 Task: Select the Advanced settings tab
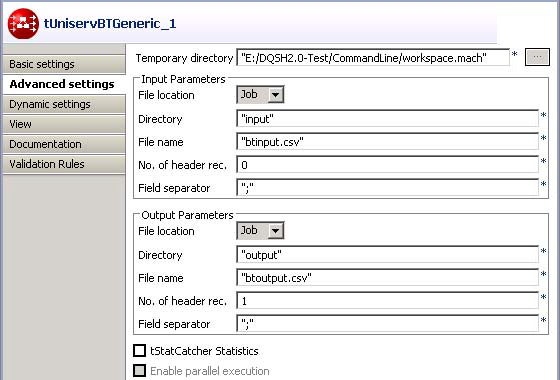click(x=64, y=84)
